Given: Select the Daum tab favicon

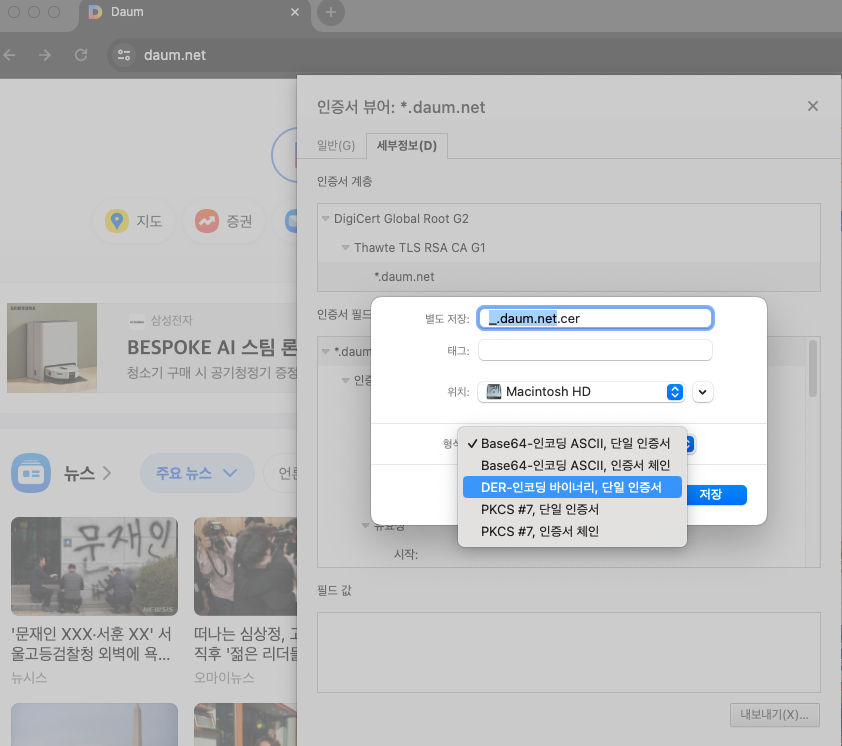Looking at the screenshot, I should 95,12.
